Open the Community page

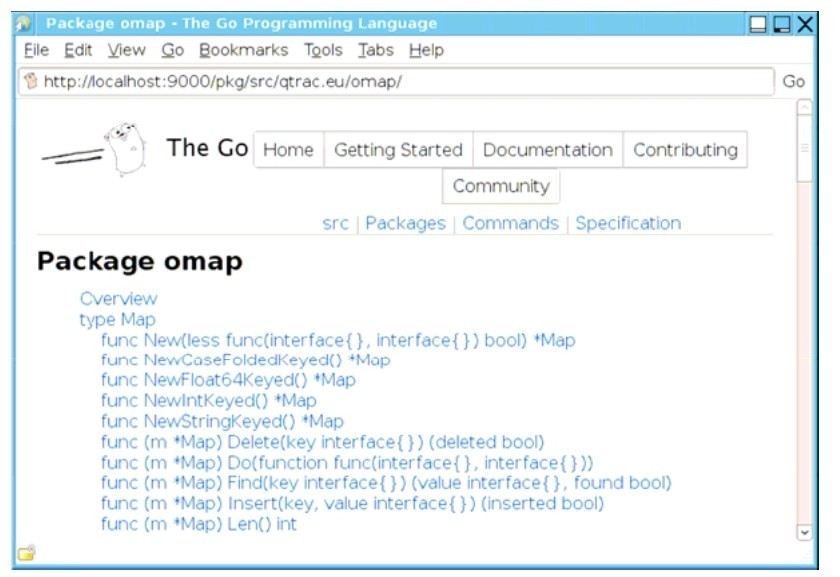(501, 186)
